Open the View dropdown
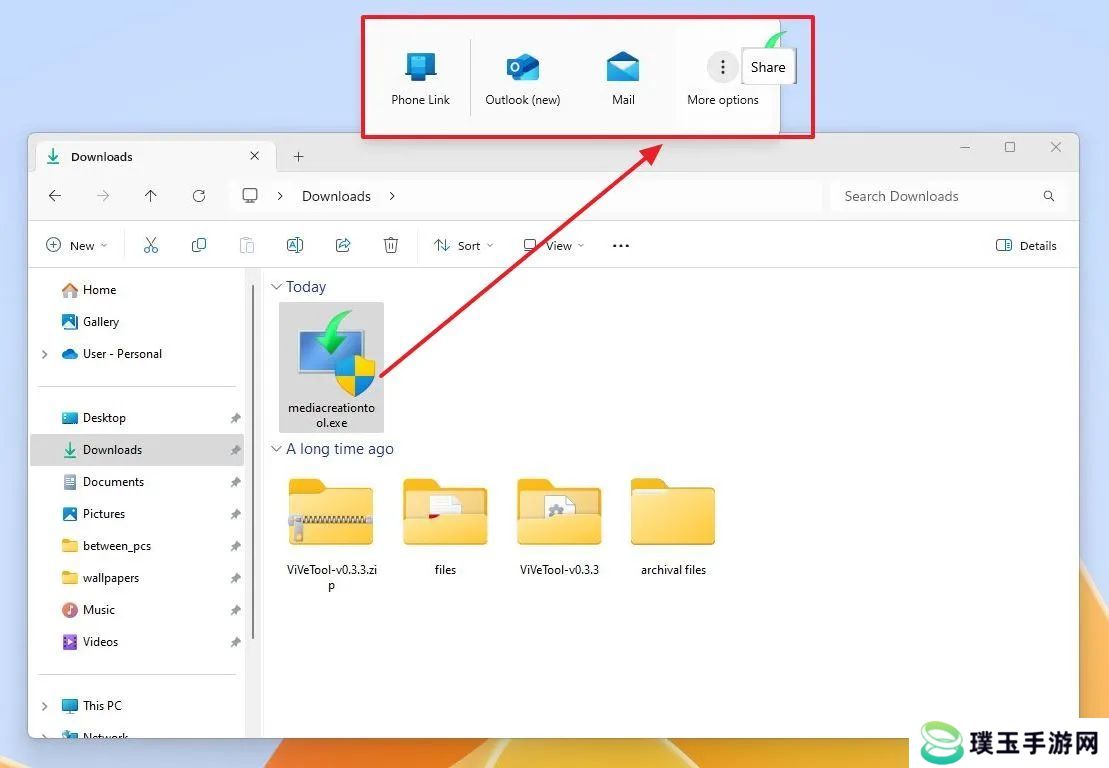The image size is (1109, 768). pos(554,245)
